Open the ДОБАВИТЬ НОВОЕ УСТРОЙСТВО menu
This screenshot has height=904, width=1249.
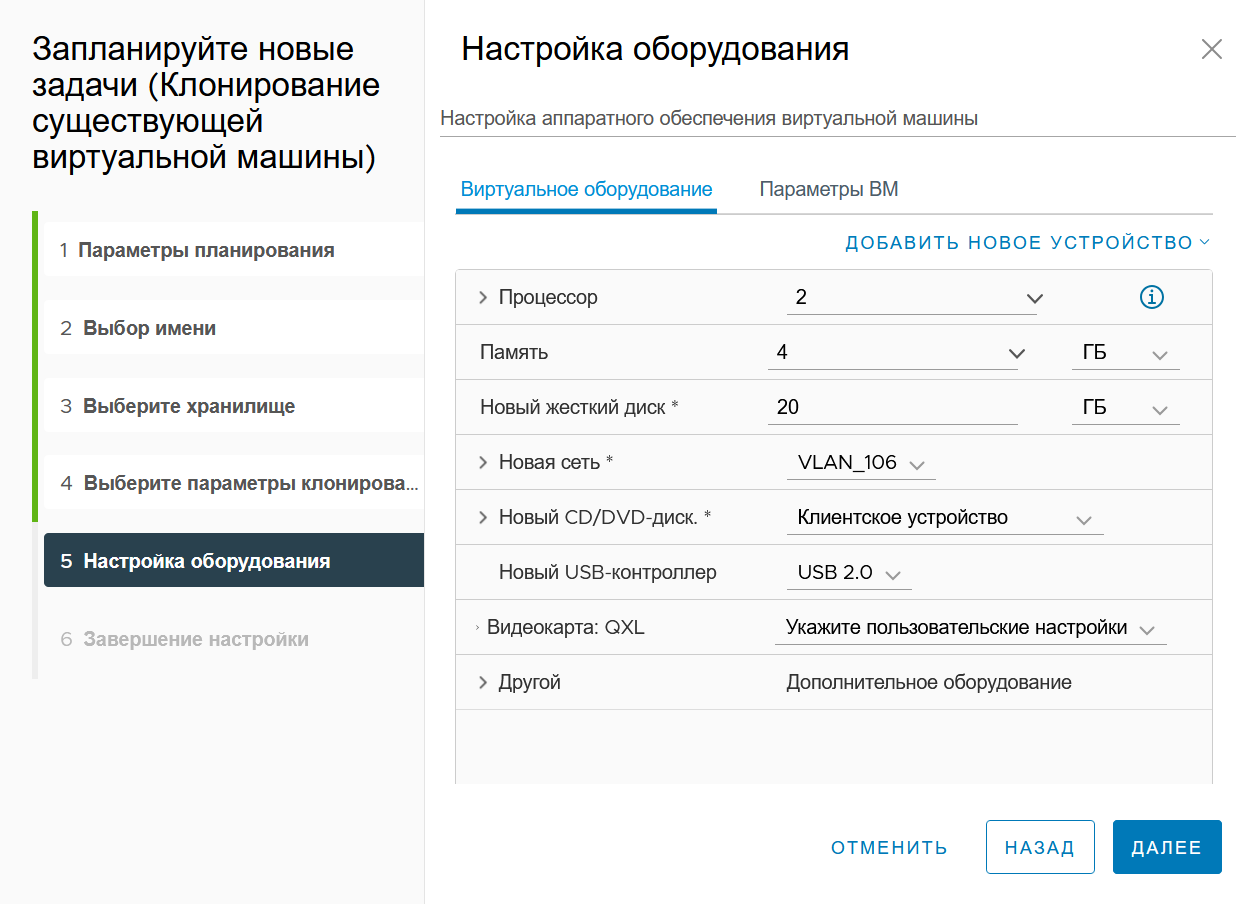pos(1028,243)
